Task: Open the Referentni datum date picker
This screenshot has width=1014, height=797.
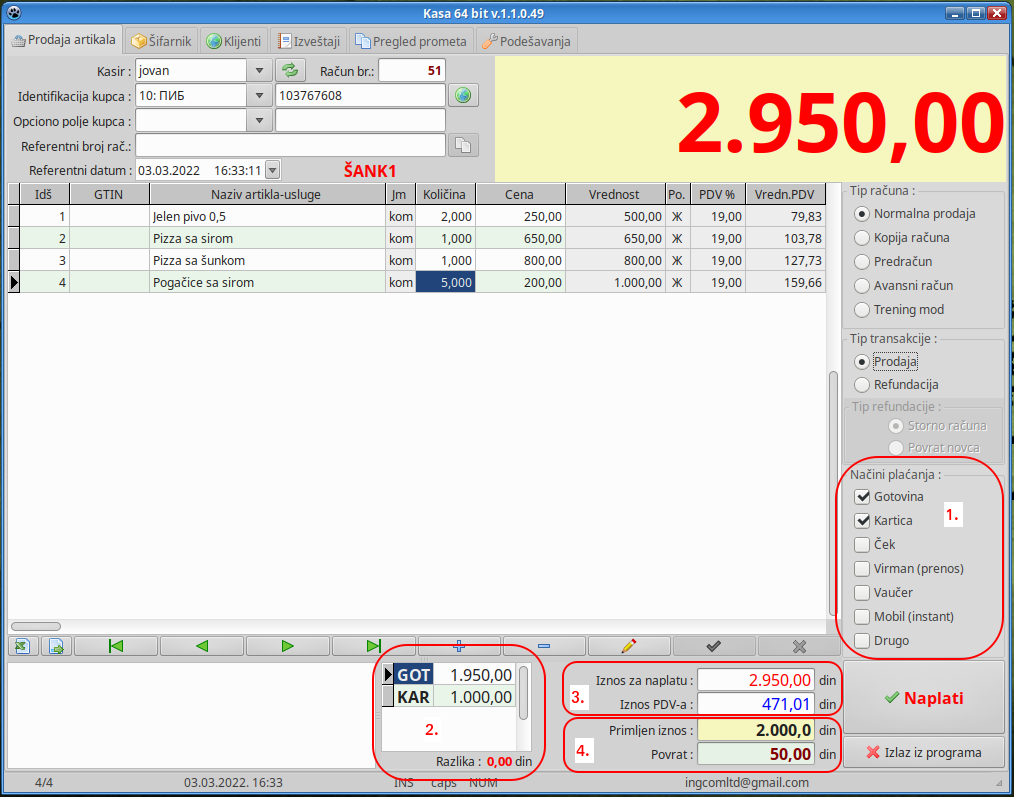Action: (273, 170)
